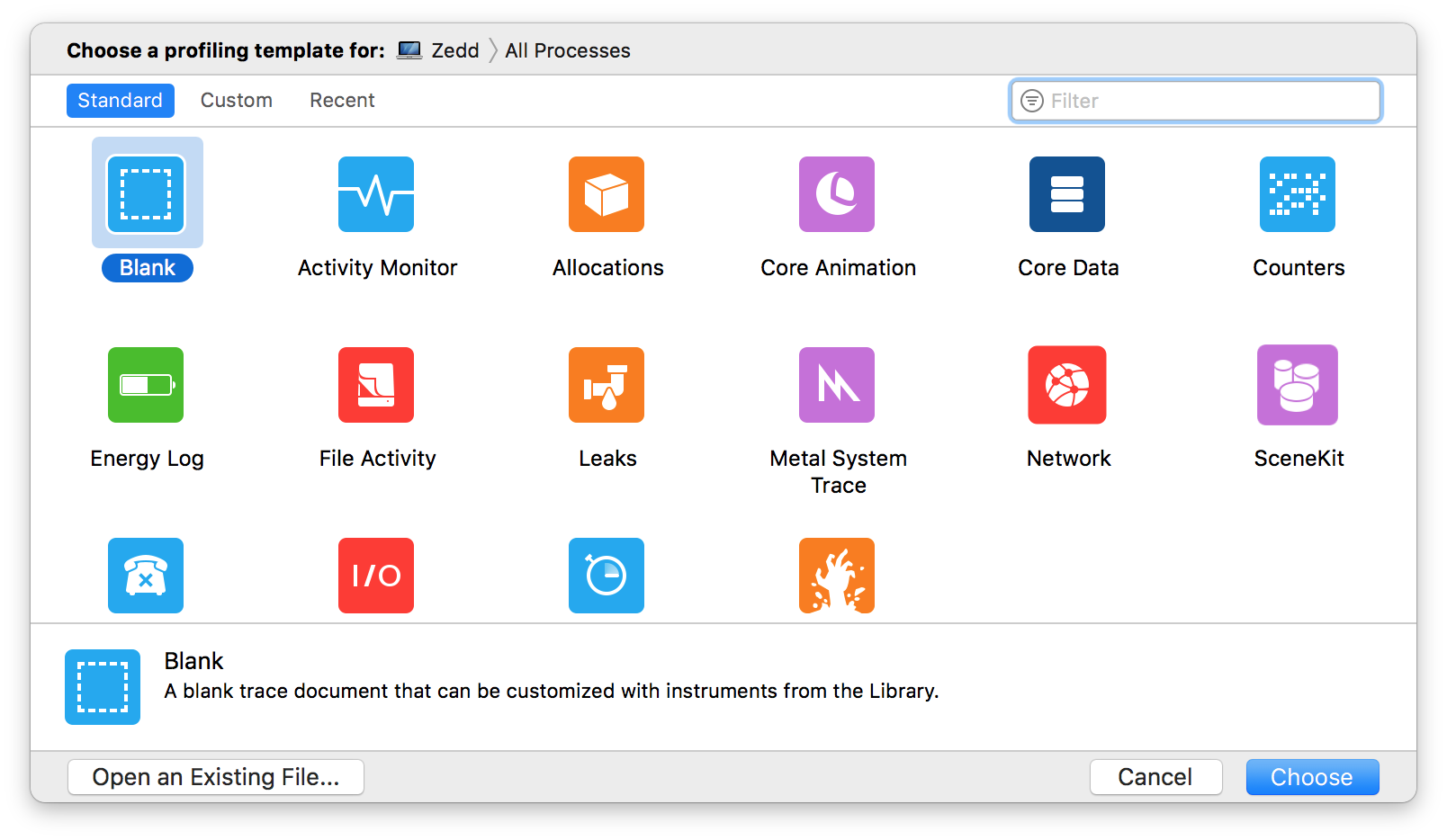Click the Activity Monitor label
1447x840 pixels.
point(377,268)
